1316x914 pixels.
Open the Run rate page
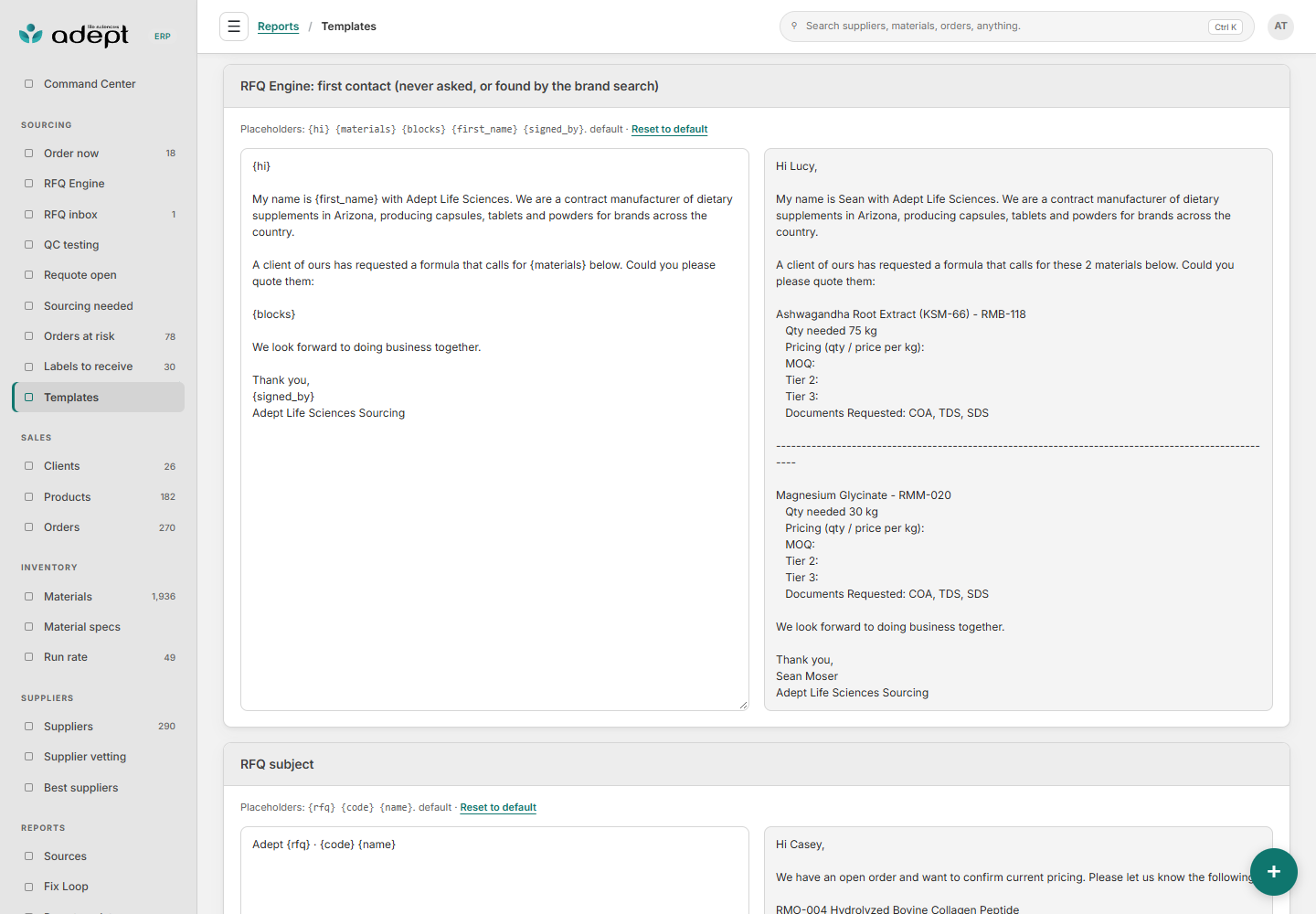99,657
